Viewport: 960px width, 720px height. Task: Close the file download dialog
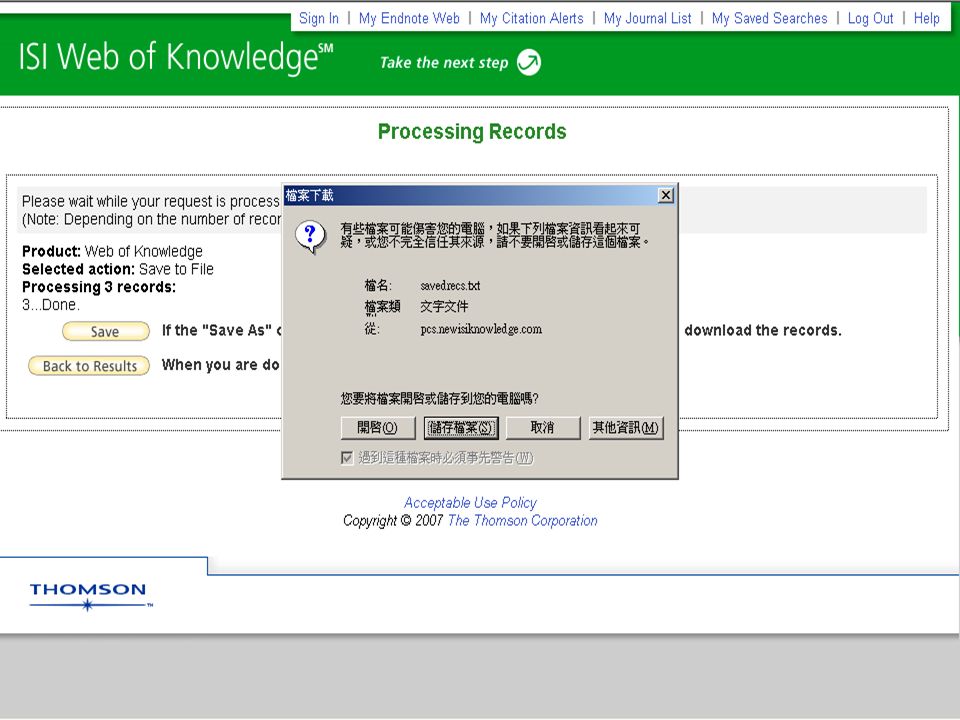666,195
